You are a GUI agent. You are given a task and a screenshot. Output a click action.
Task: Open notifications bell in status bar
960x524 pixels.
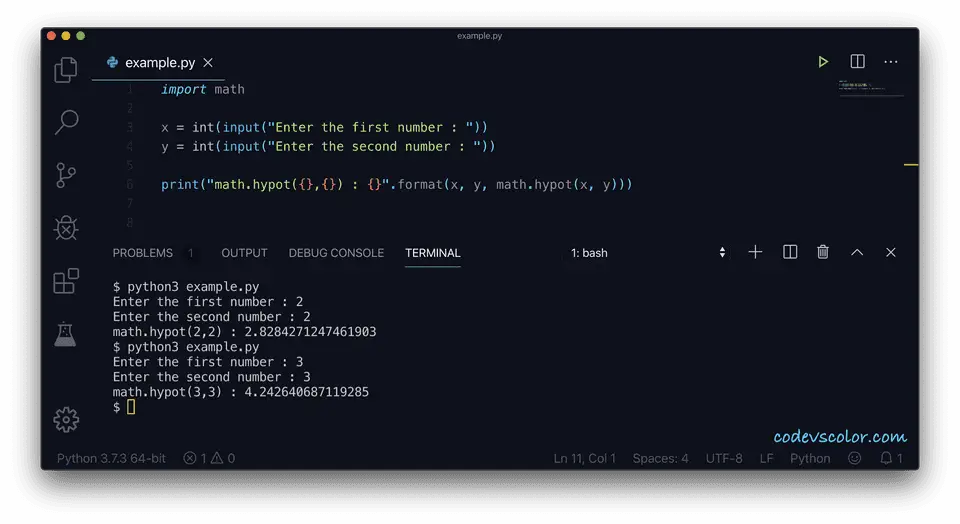891,458
